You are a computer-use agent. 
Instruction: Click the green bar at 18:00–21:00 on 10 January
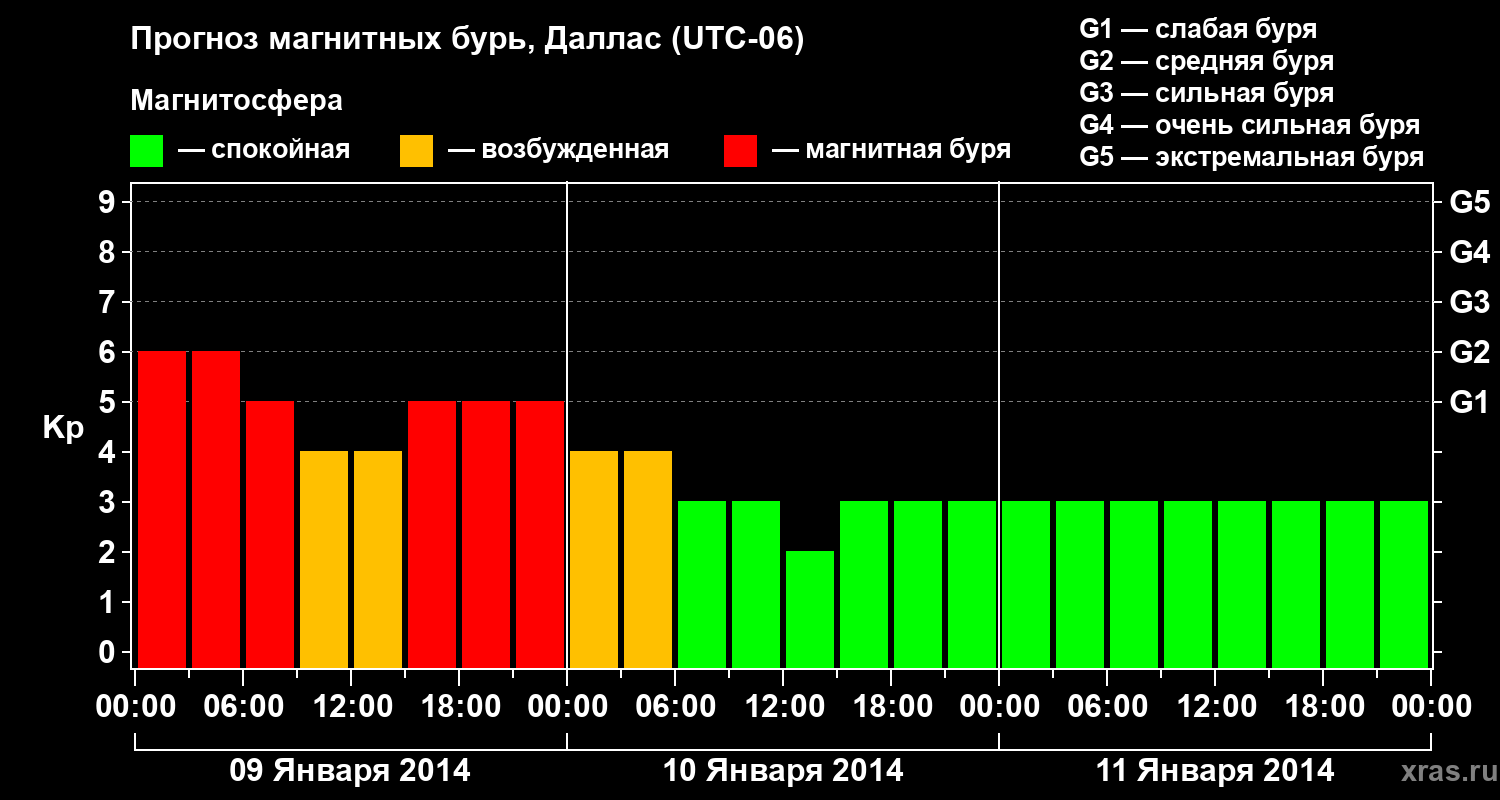[x=918, y=585]
